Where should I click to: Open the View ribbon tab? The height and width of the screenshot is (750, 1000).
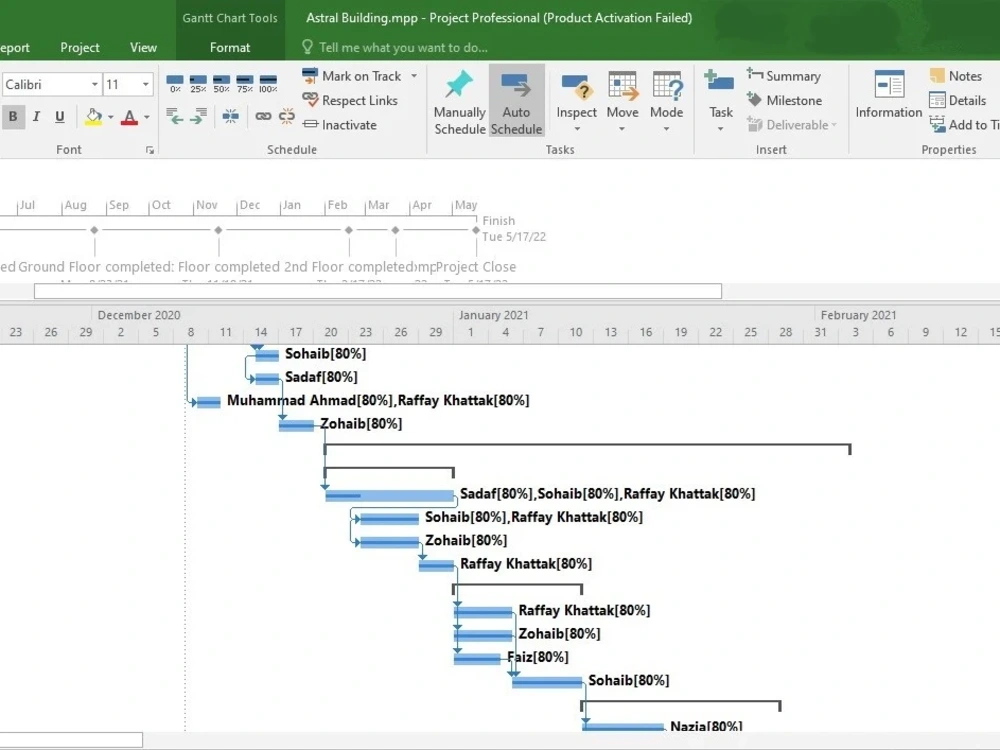pos(143,47)
